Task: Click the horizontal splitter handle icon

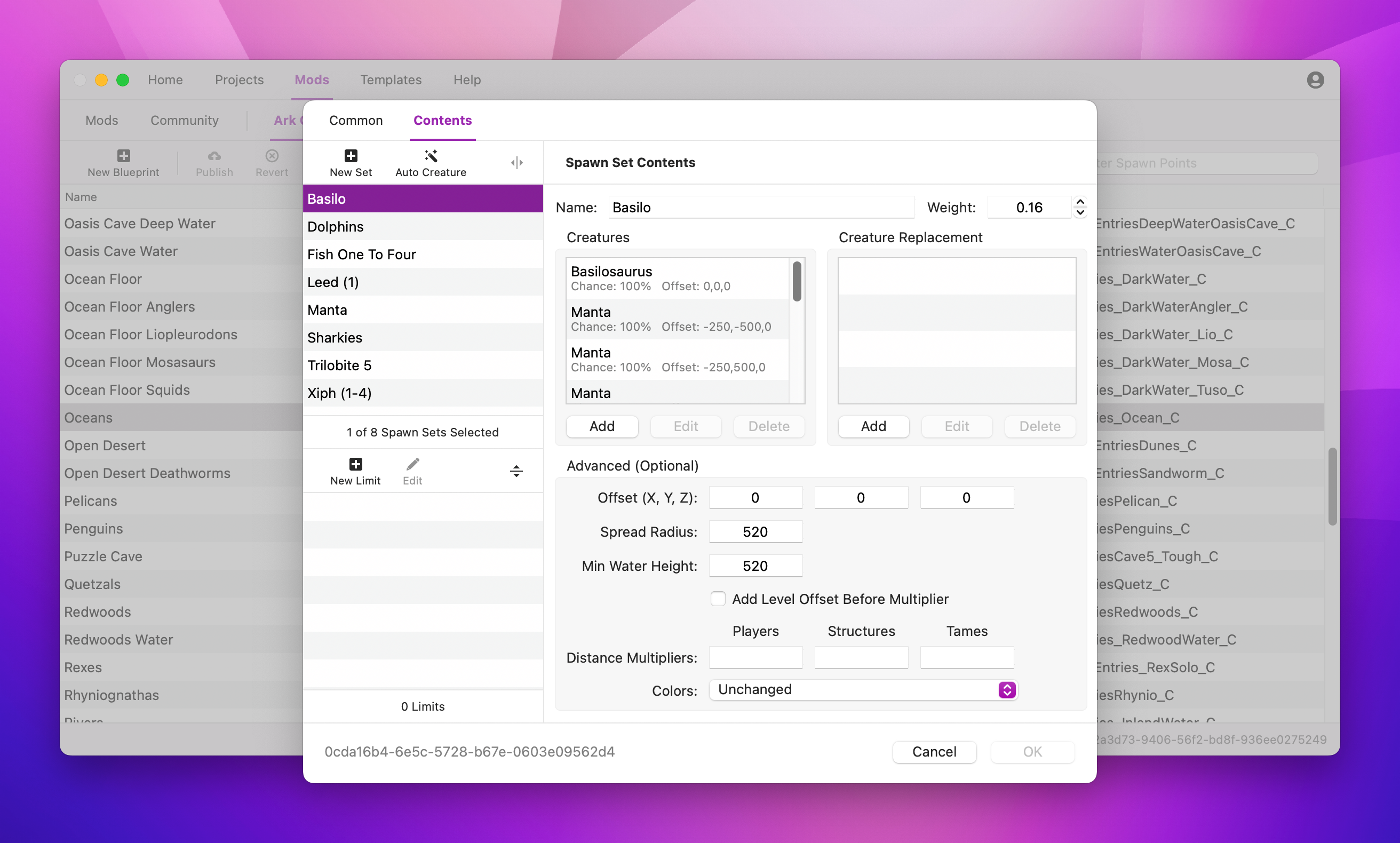Action: click(x=516, y=471)
